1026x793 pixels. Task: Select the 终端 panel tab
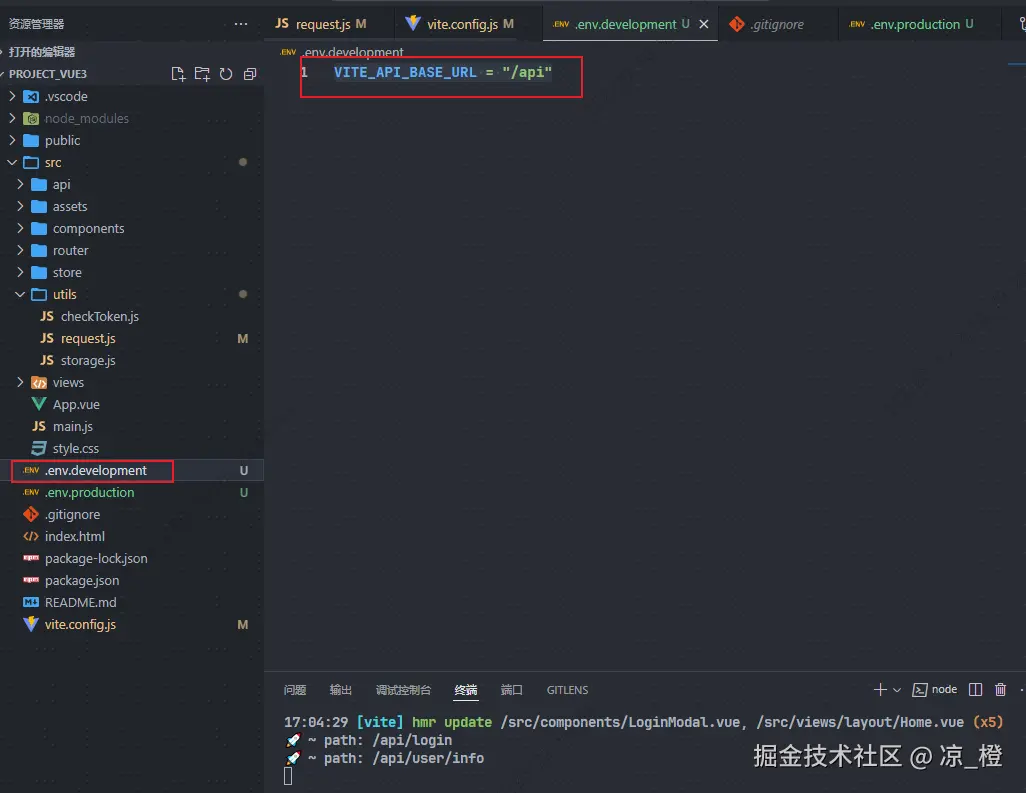pyautogui.click(x=466, y=690)
